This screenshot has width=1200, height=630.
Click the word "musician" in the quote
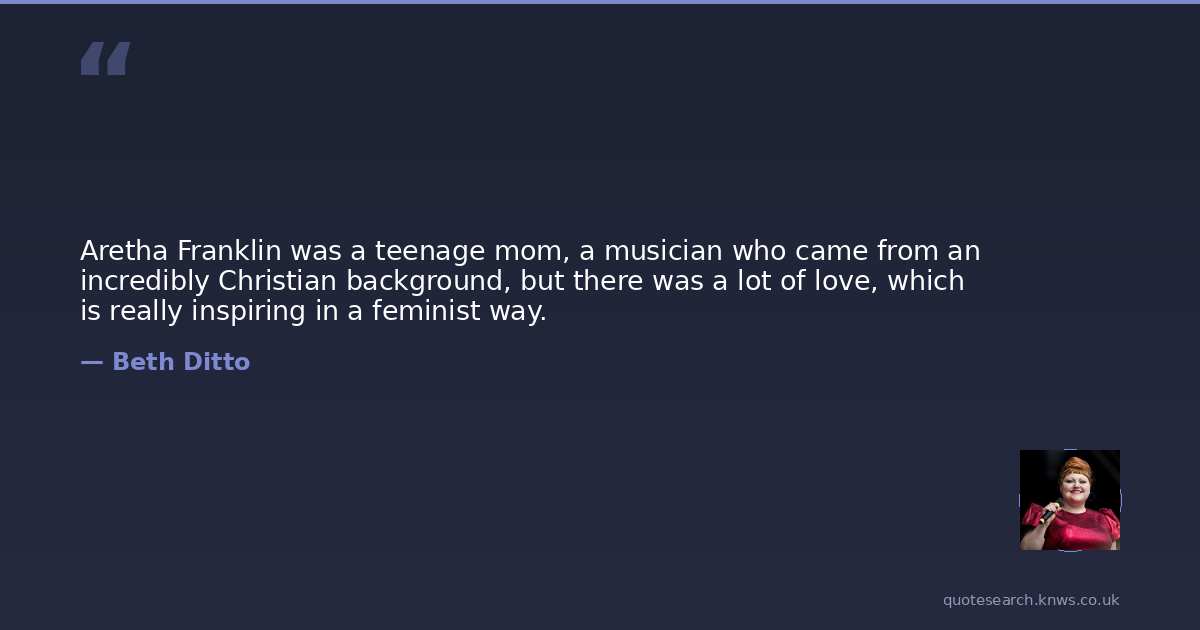click(663, 250)
